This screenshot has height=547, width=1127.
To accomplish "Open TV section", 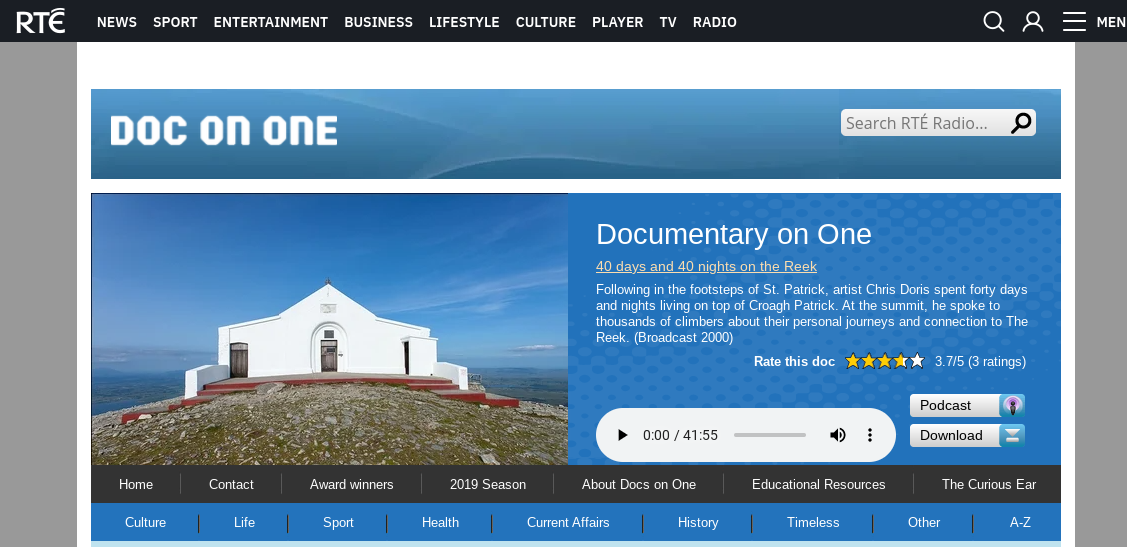I will point(668,22).
